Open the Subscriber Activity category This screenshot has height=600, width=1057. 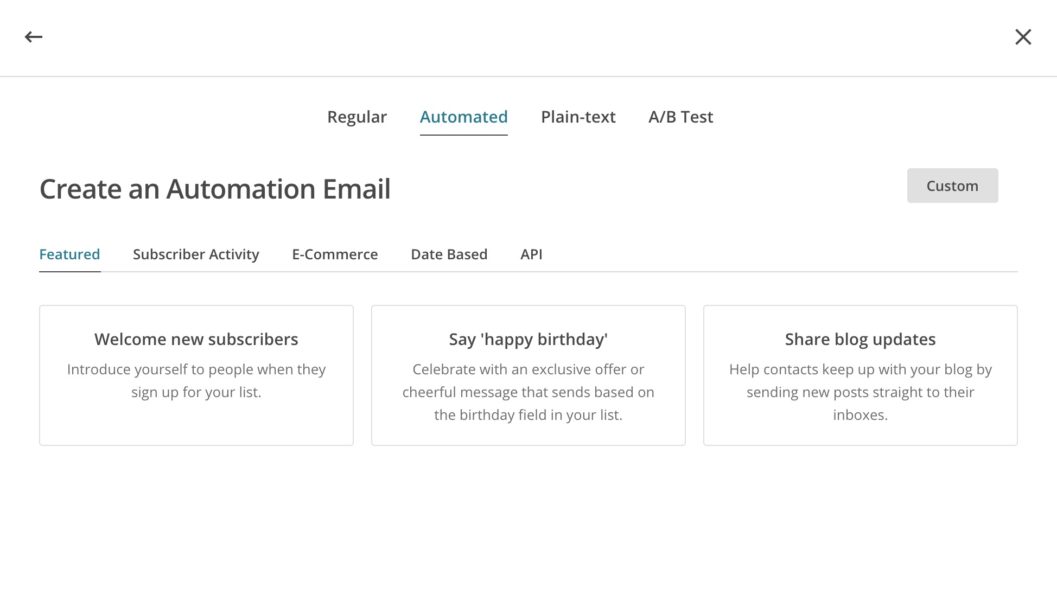tap(195, 253)
